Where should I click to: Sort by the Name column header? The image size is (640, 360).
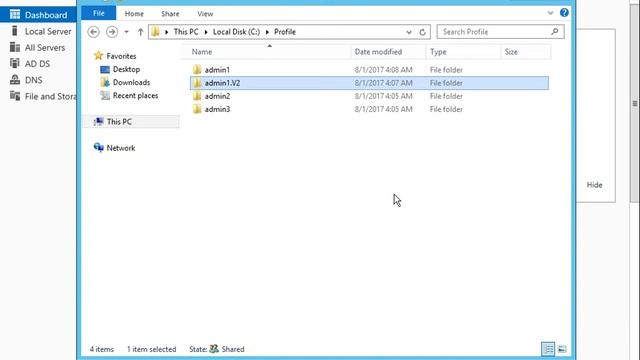pos(202,52)
